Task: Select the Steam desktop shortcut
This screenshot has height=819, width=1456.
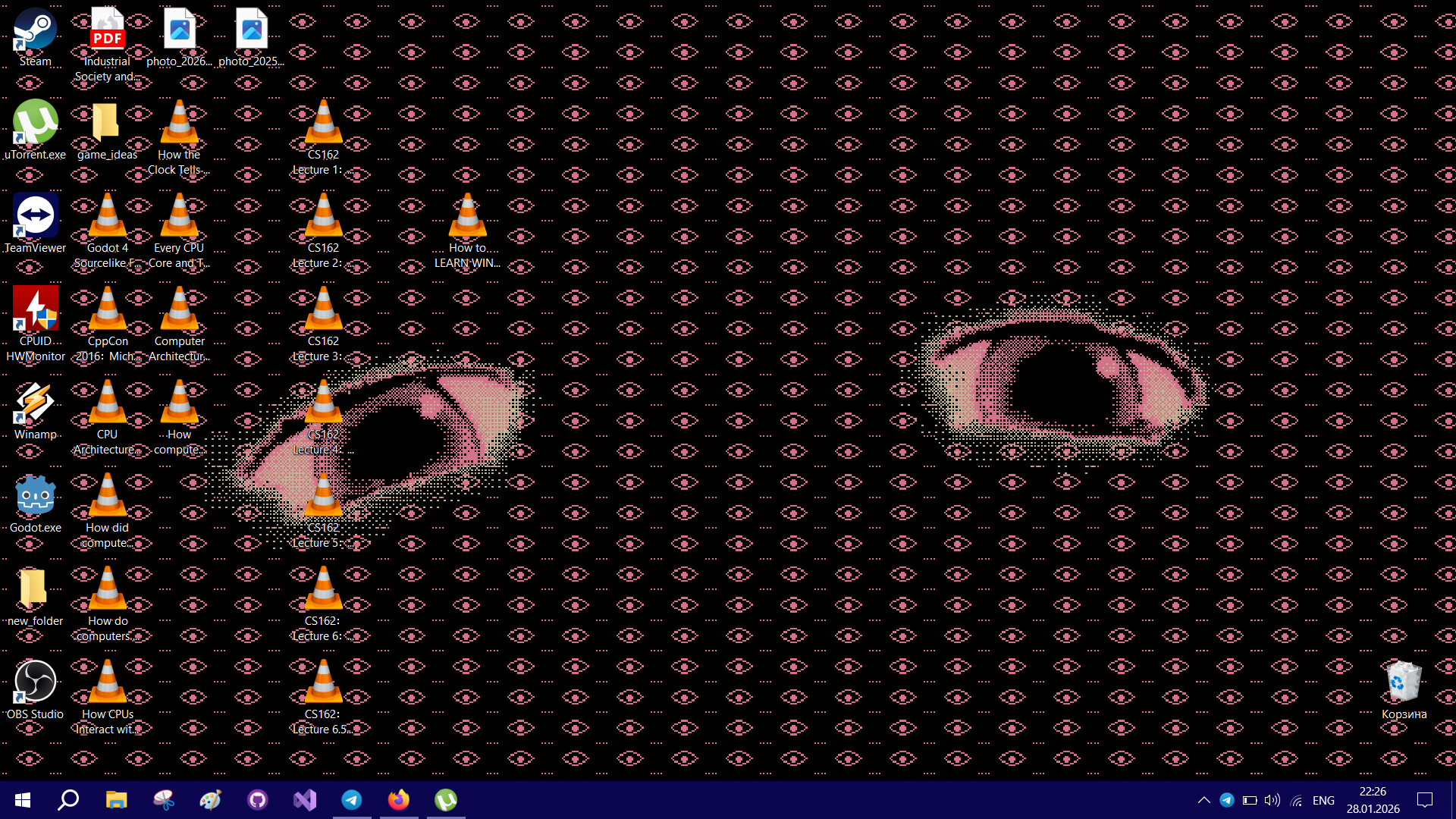Action: [35, 31]
